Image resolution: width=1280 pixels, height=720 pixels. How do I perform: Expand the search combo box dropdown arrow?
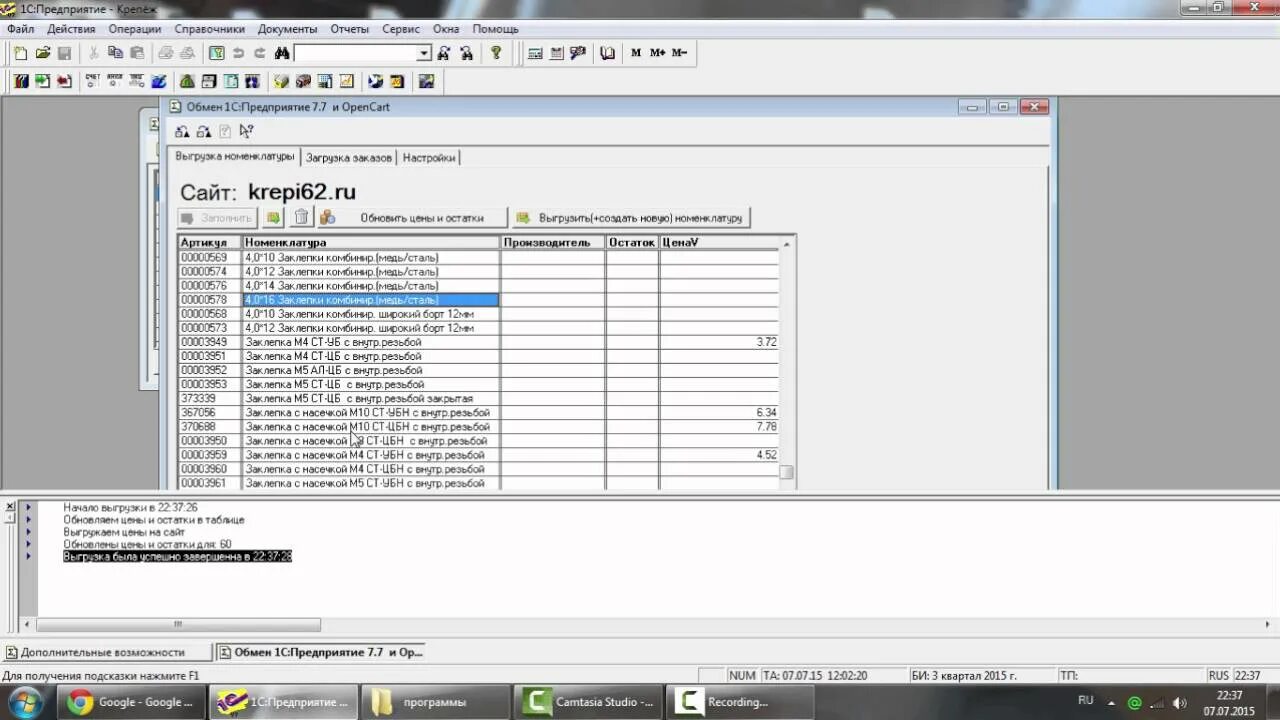click(x=424, y=53)
